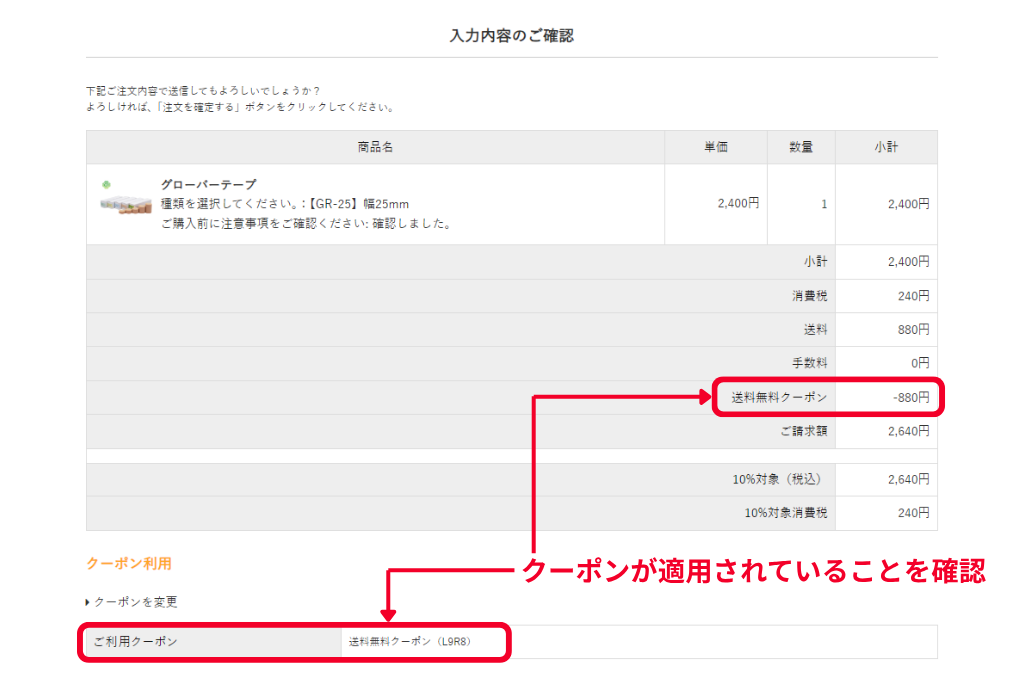Viewport: 1024px width, 678px height.
Task: Click 2,640円 in the ご請求額 row
Action: tap(908, 431)
